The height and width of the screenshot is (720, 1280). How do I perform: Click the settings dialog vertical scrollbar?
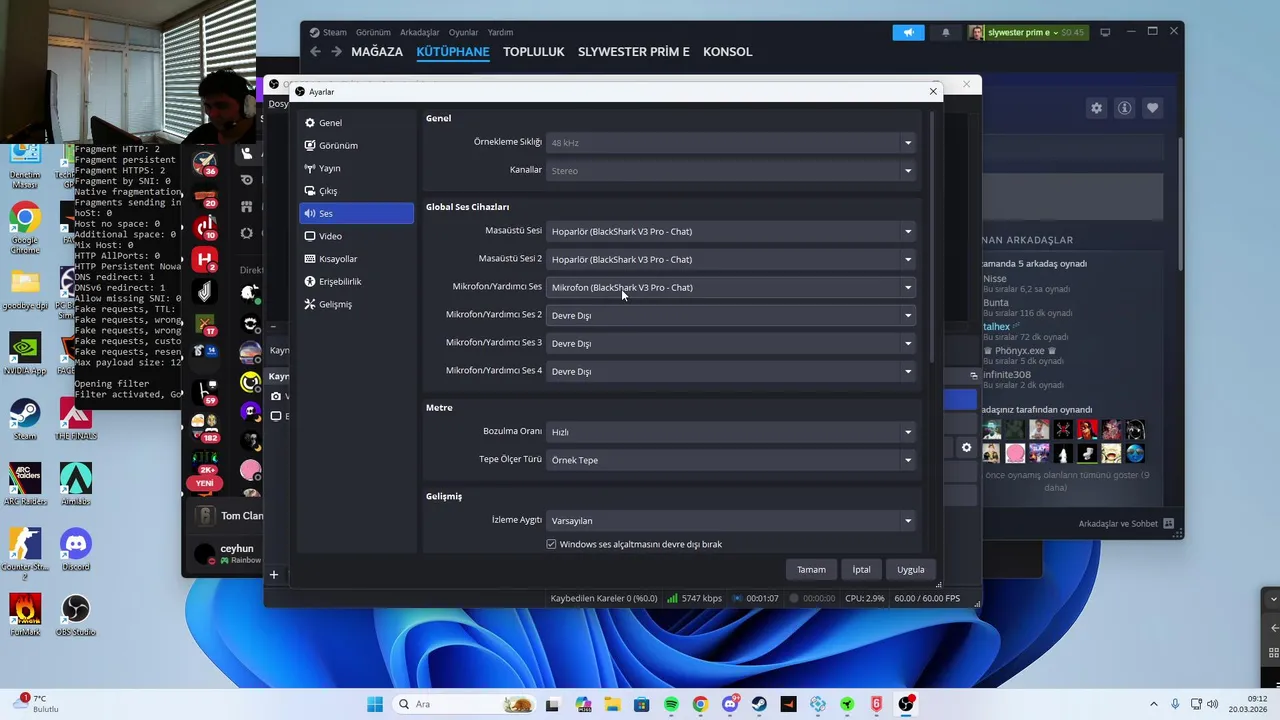click(x=933, y=238)
